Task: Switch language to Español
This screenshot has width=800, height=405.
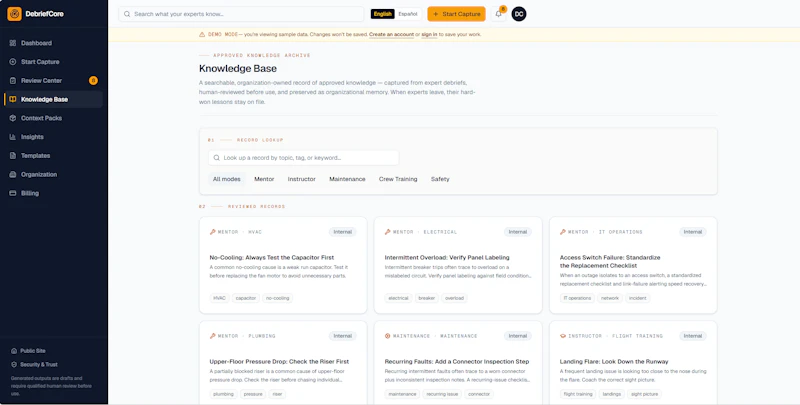Action: point(408,14)
